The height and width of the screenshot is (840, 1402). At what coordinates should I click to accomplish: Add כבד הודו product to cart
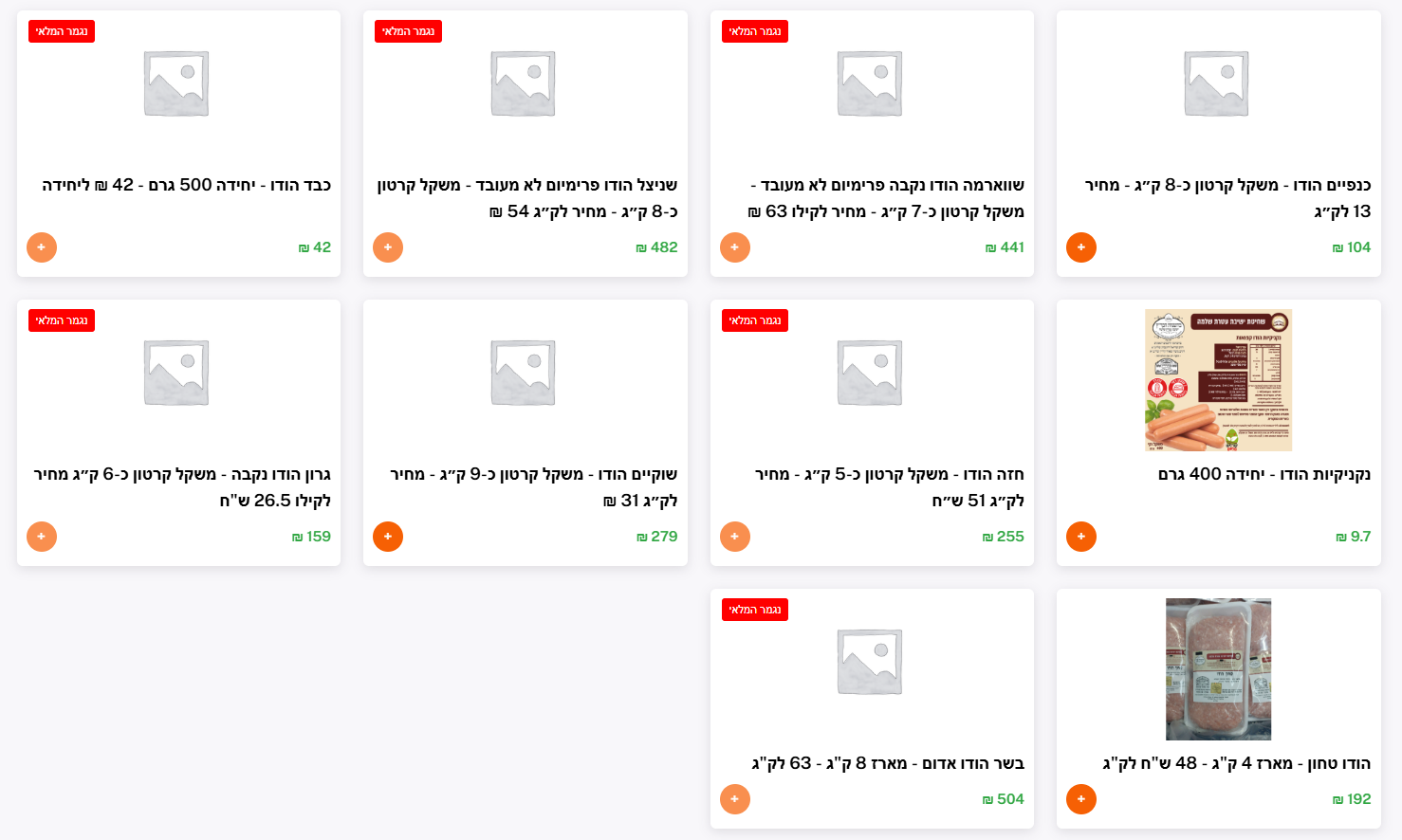click(x=42, y=247)
